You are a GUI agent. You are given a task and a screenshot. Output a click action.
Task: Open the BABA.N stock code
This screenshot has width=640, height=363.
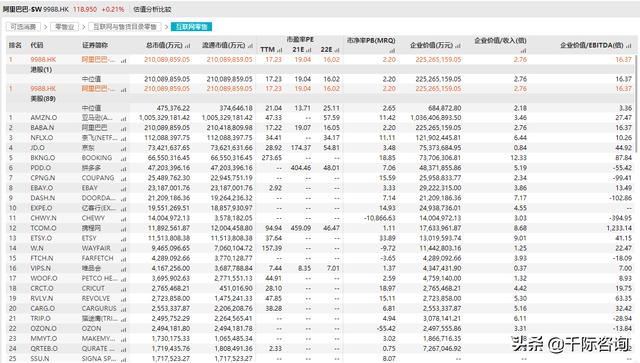point(42,128)
